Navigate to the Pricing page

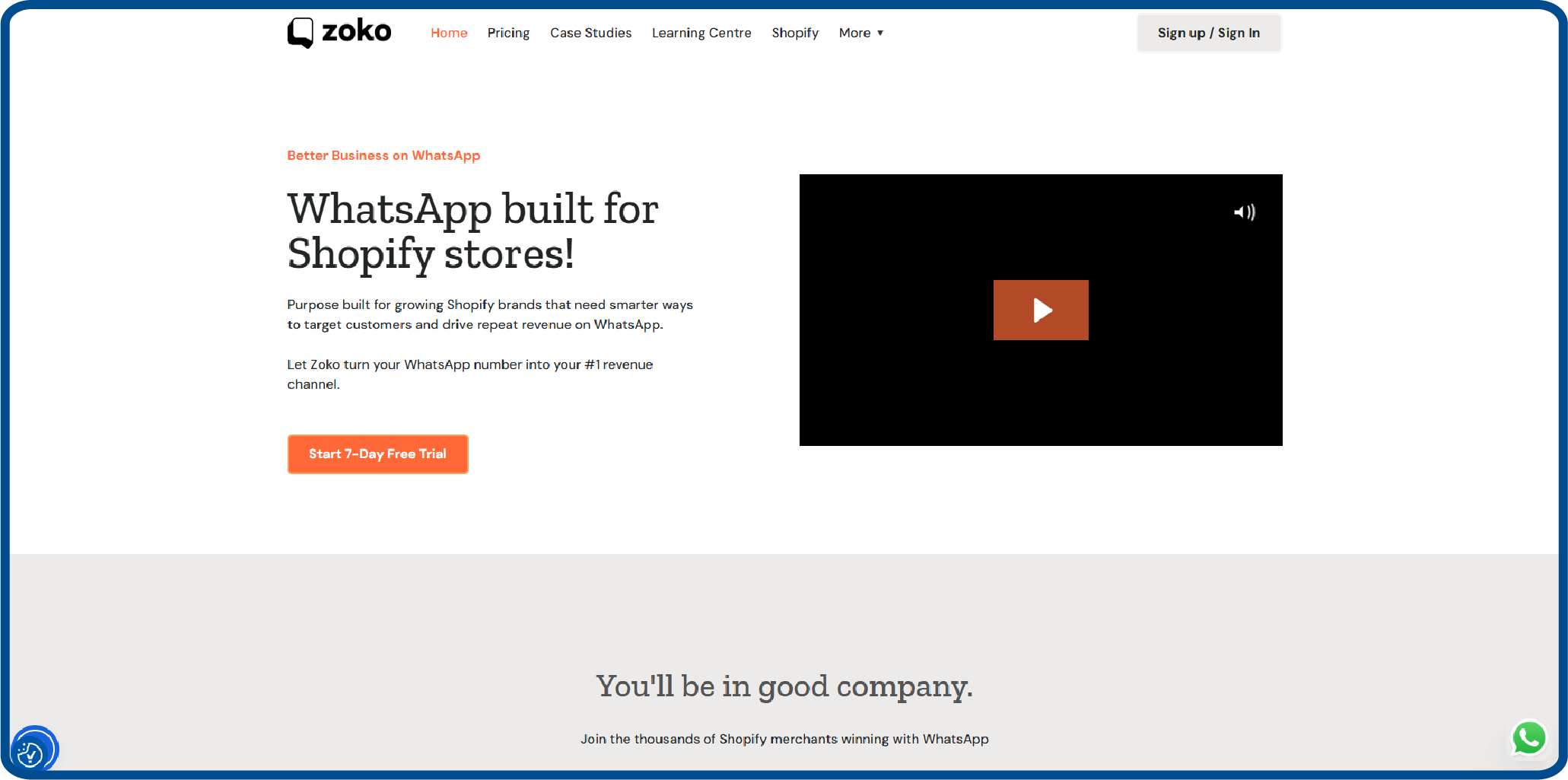pyautogui.click(x=508, y=33)
